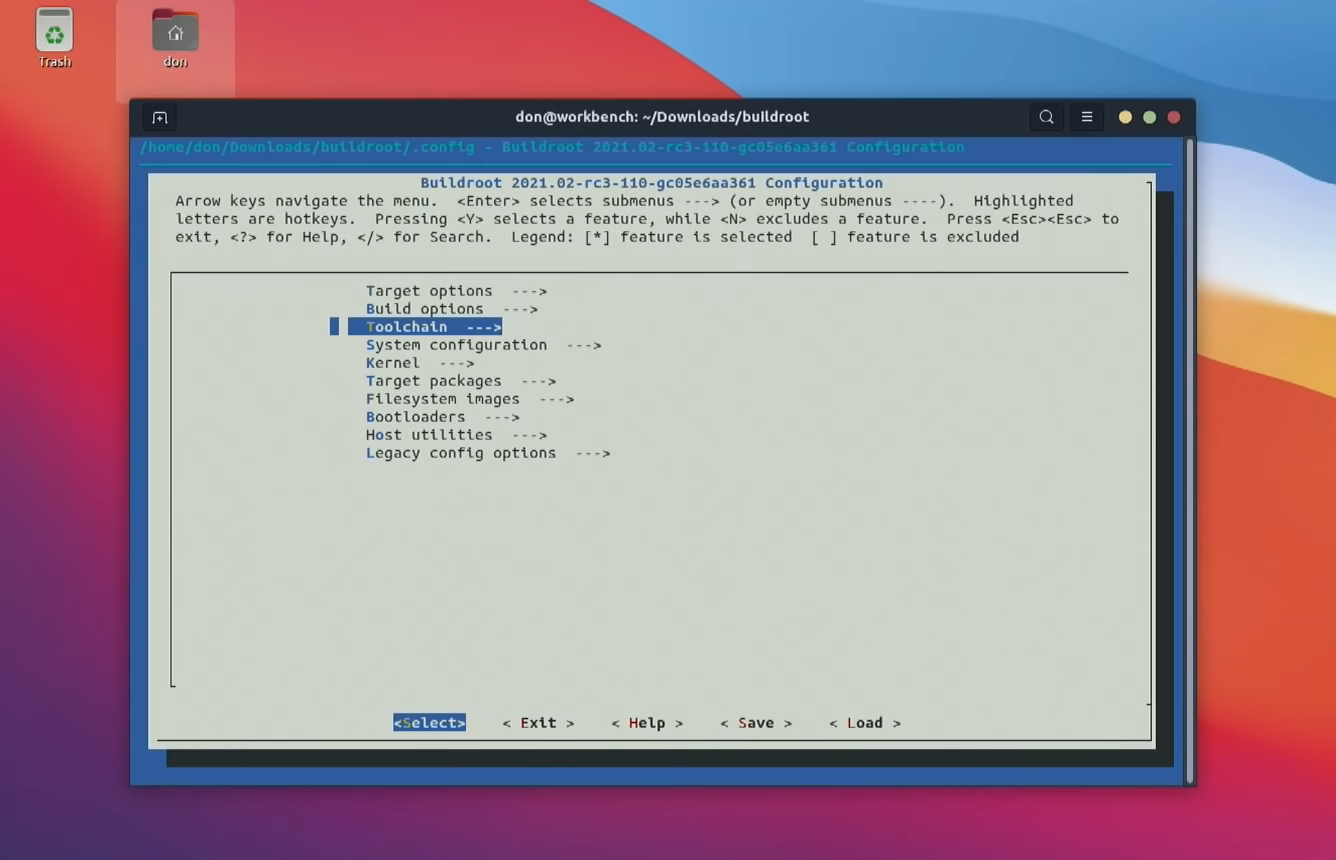Select the Target packages entry
The height and width of the screenshot is (860, 1336).
click(433, 380)
